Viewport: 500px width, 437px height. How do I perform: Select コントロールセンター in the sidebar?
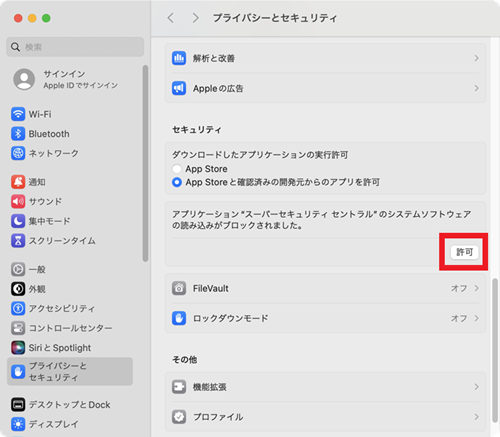click(x=70, y=328)
